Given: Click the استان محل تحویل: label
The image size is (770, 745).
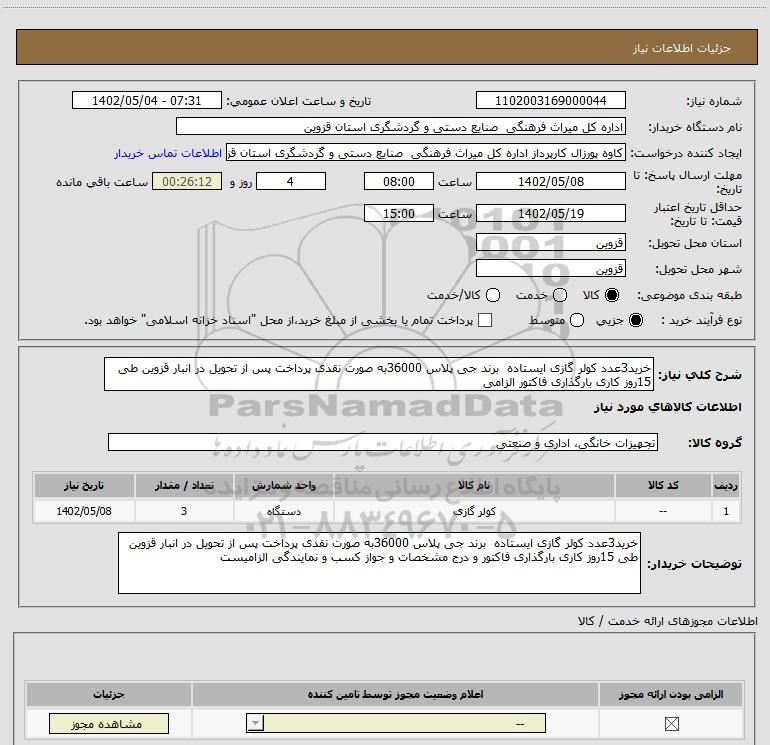Looking at the screenshot, I should pos(695,243).
